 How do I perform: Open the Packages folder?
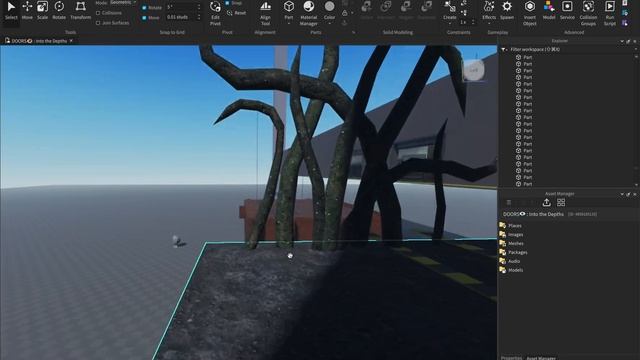tap(513, 253)
